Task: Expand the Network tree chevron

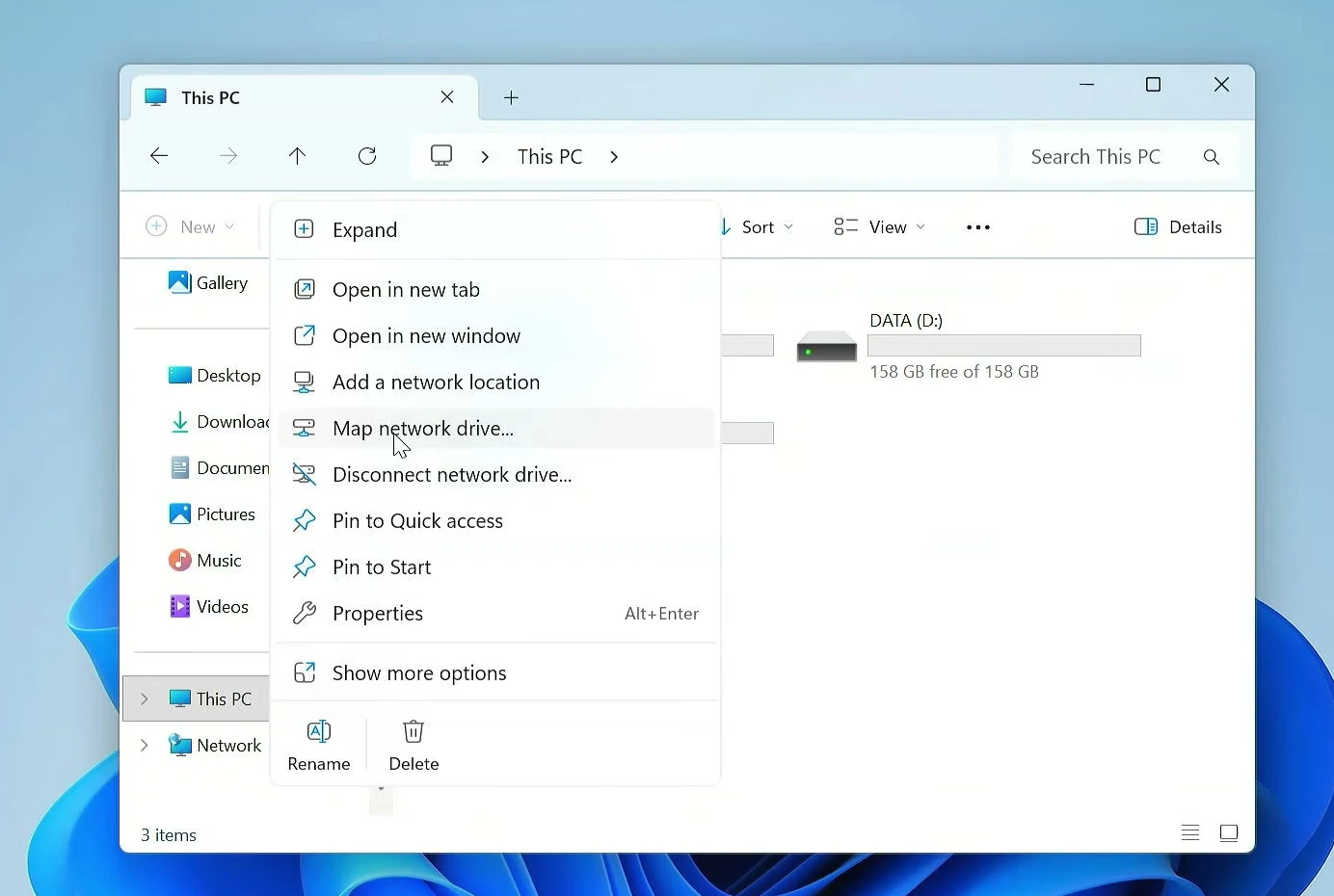Action: coord(145,746)
